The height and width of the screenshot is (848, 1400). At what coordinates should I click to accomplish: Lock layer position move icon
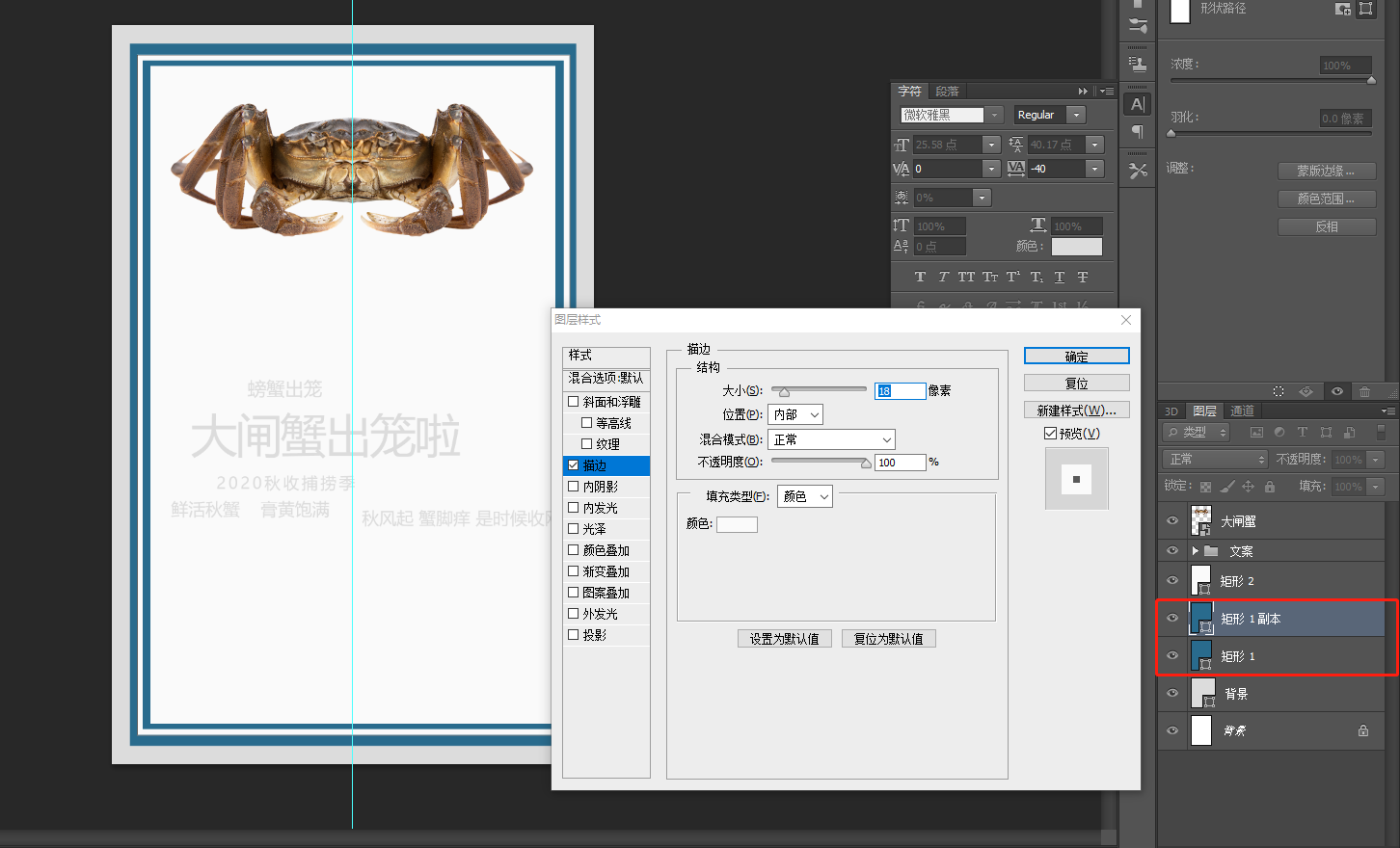pyautogui.click(x=1248, y=487)
